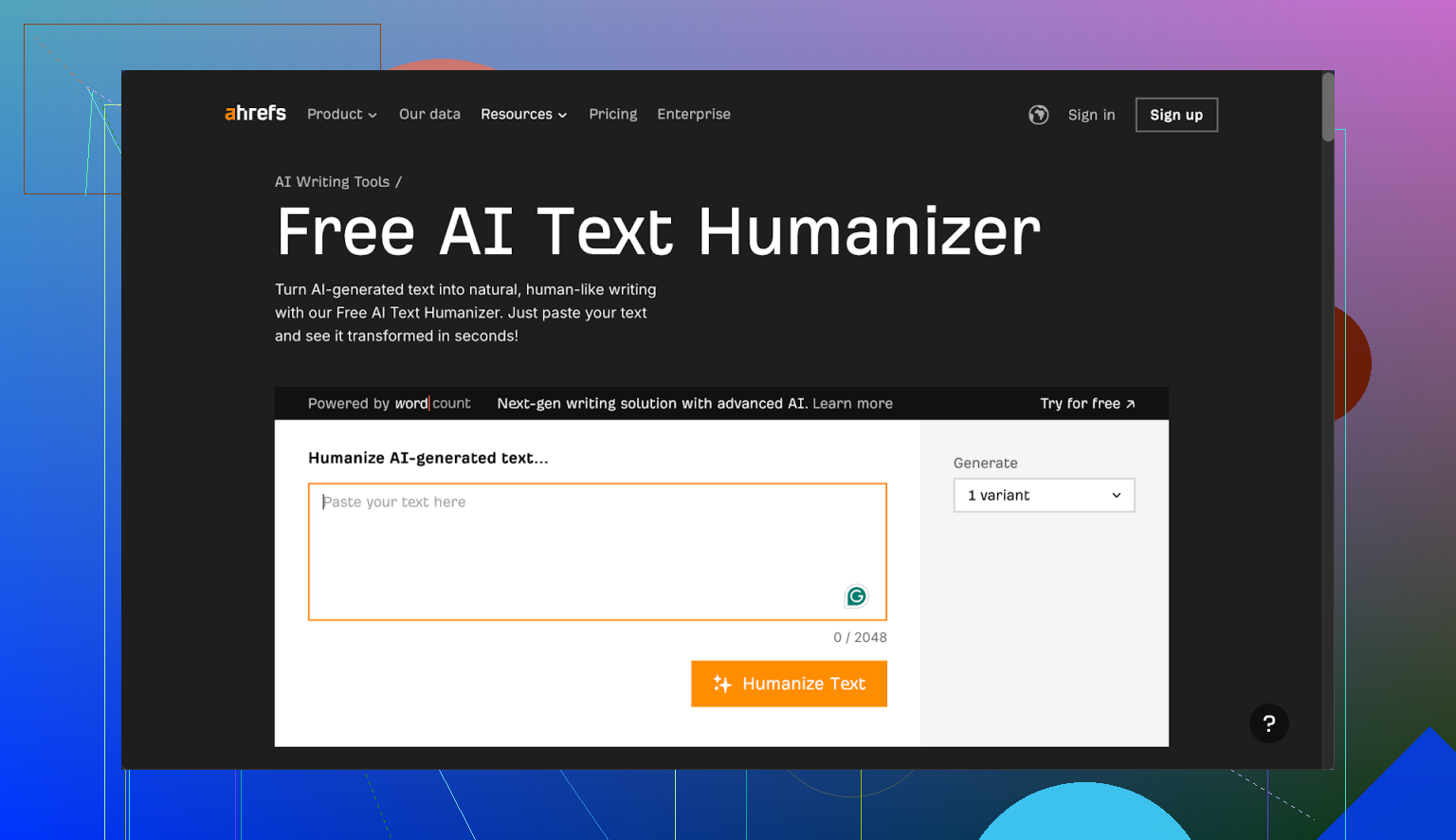Viewport: 1456px width, 840px height.
Task: Click the 0 / 2048 character counter
Action: (x=860, y=638)
